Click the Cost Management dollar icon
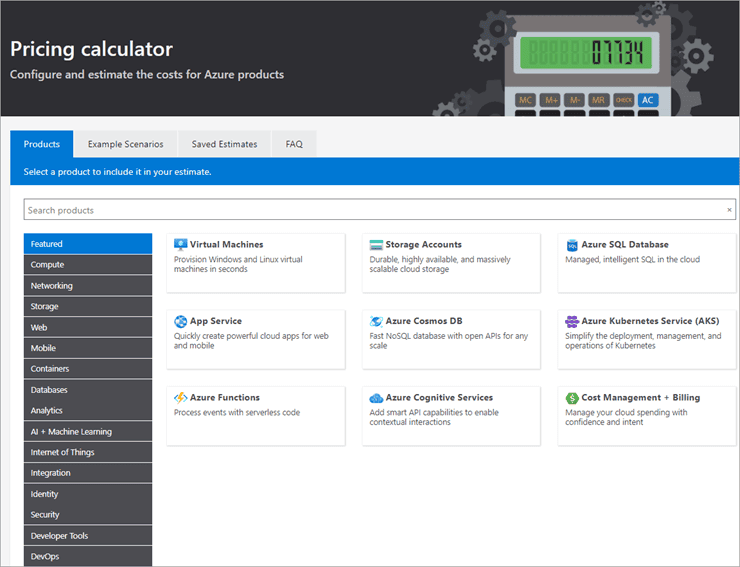 [572, 398]
